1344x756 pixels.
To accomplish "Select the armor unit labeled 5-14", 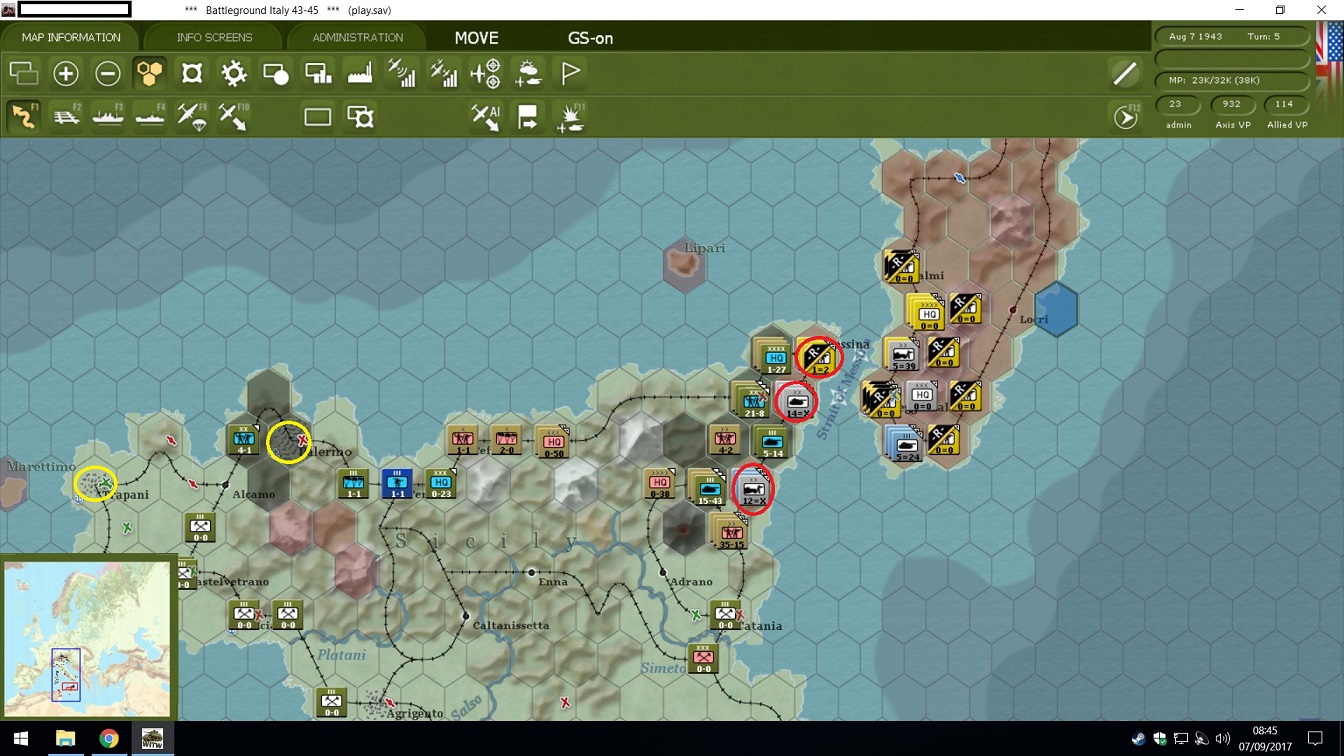I will [x=771, y=443].
